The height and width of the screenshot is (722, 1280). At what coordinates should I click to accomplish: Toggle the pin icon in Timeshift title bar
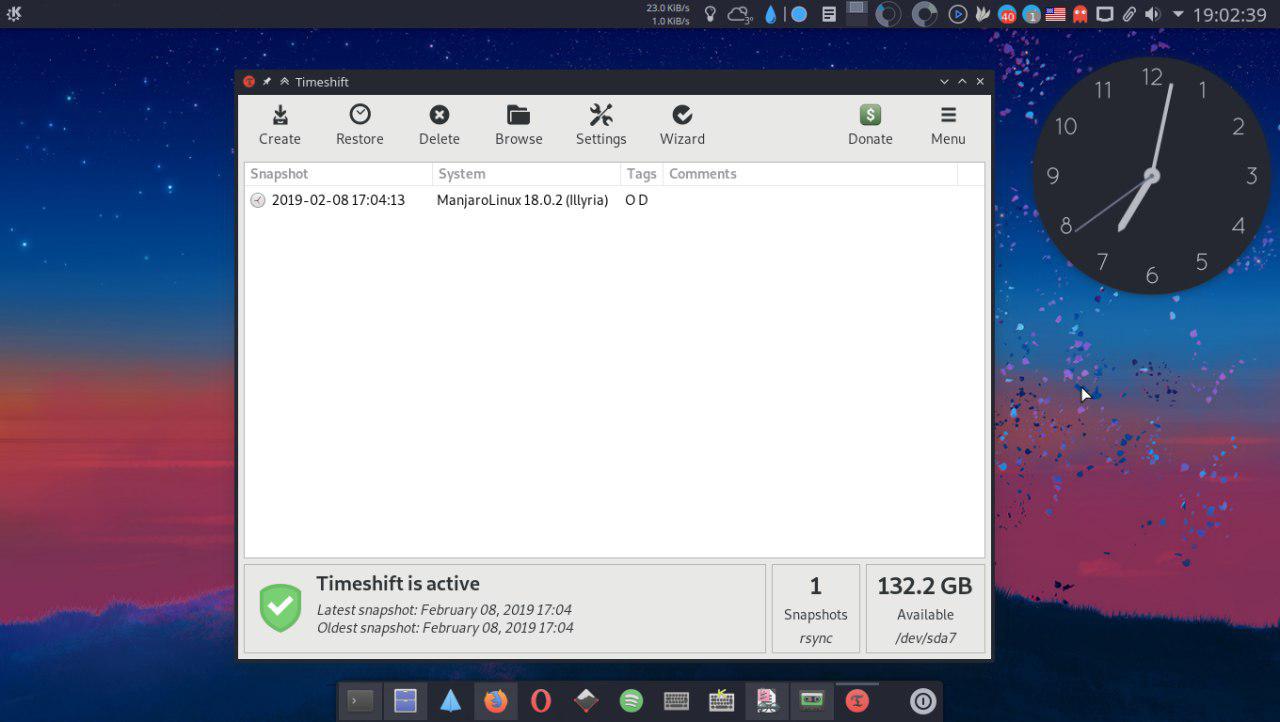[x=267, y=82]
